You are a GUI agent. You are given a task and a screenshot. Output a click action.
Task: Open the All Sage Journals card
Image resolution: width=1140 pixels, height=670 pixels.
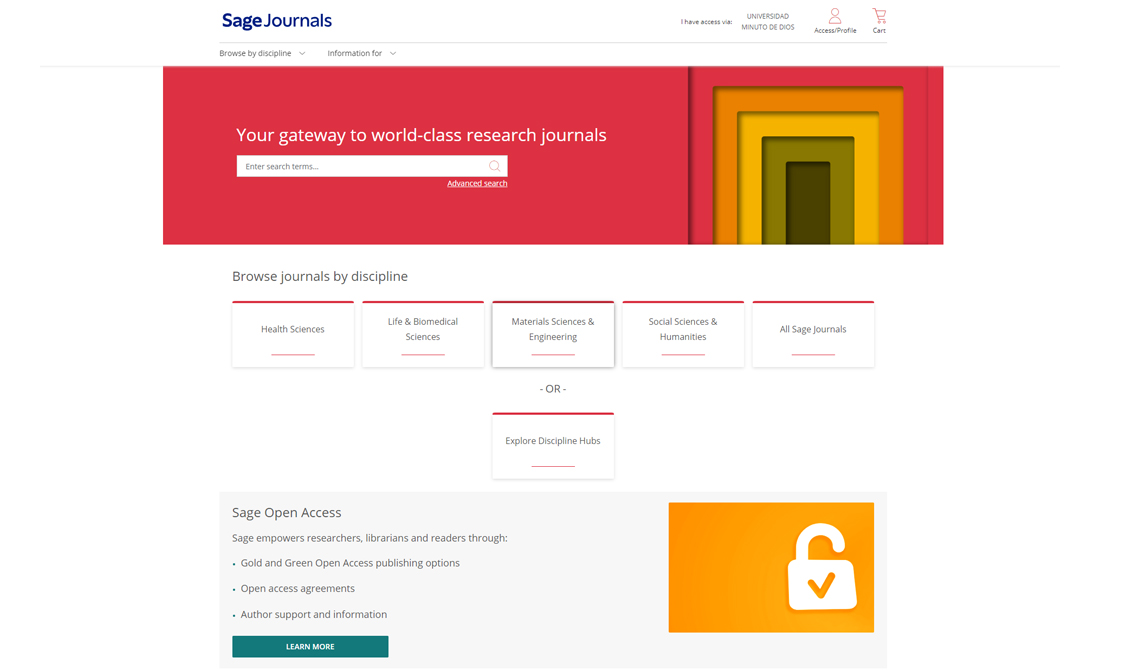(814, 334)
